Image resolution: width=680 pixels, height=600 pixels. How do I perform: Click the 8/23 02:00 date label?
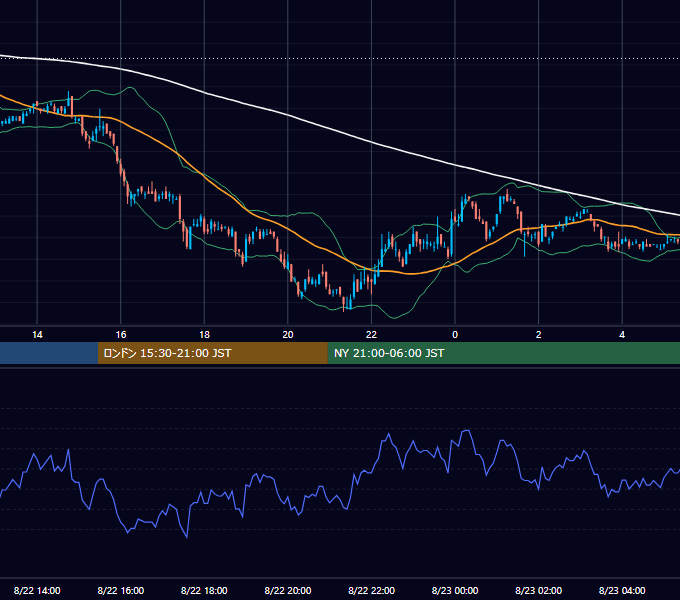(539, 590)
